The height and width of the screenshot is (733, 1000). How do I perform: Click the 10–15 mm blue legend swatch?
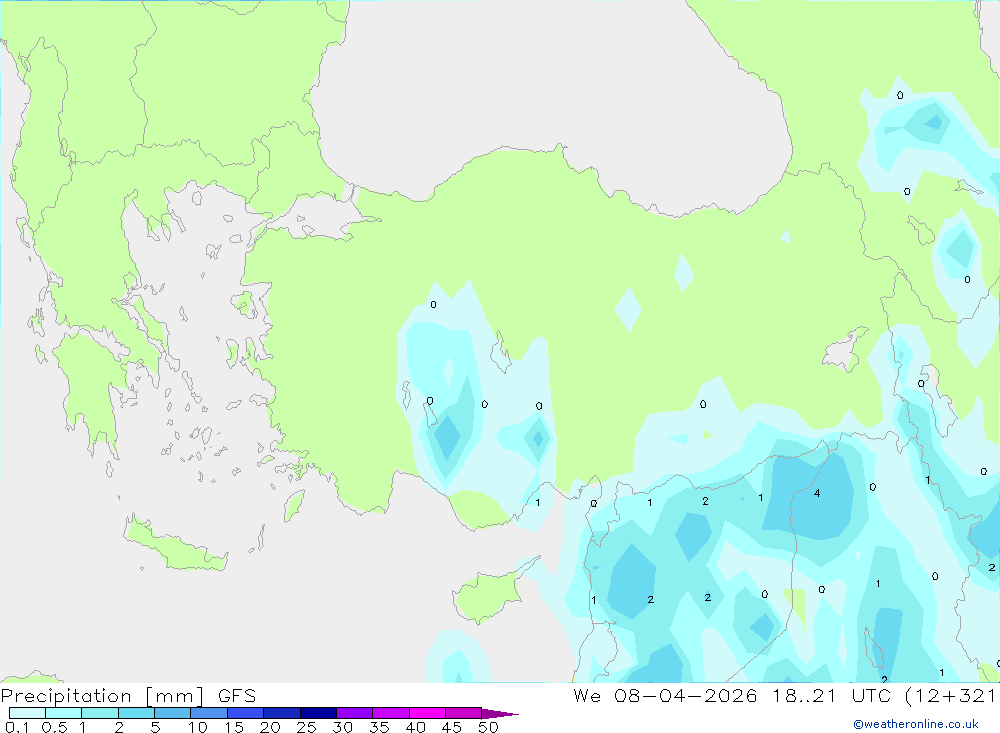(x=209, y=713)
